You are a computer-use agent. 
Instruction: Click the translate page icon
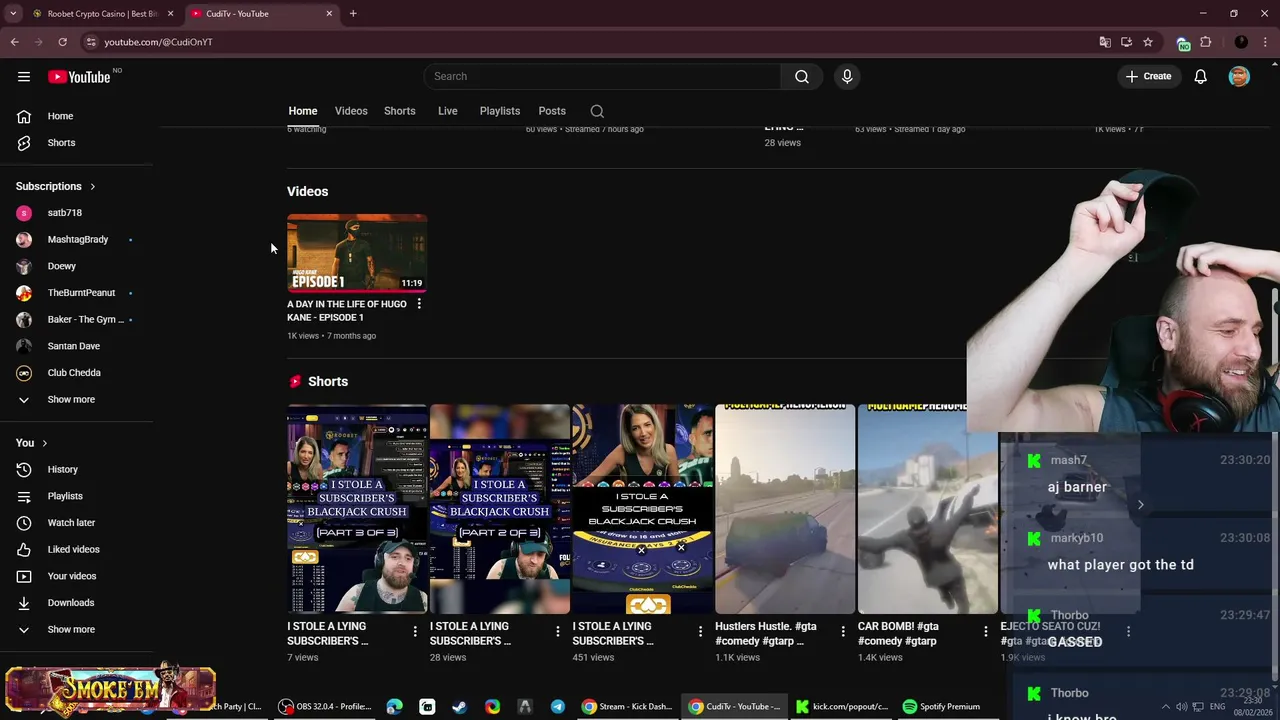click(x=1105, y=42)
